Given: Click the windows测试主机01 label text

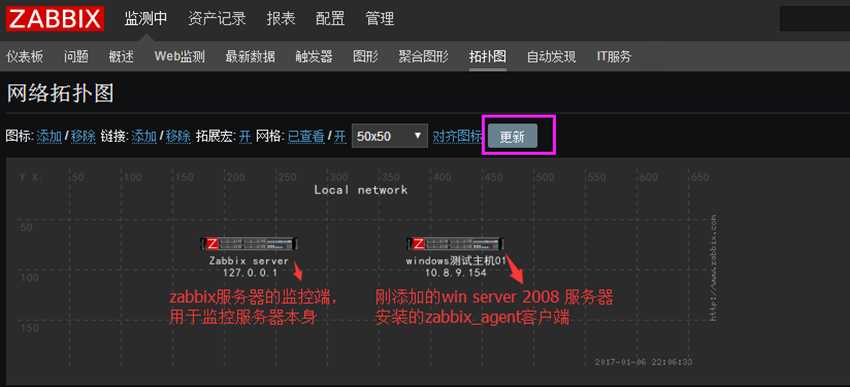Looking at the screenshot, I should point(455,261).
